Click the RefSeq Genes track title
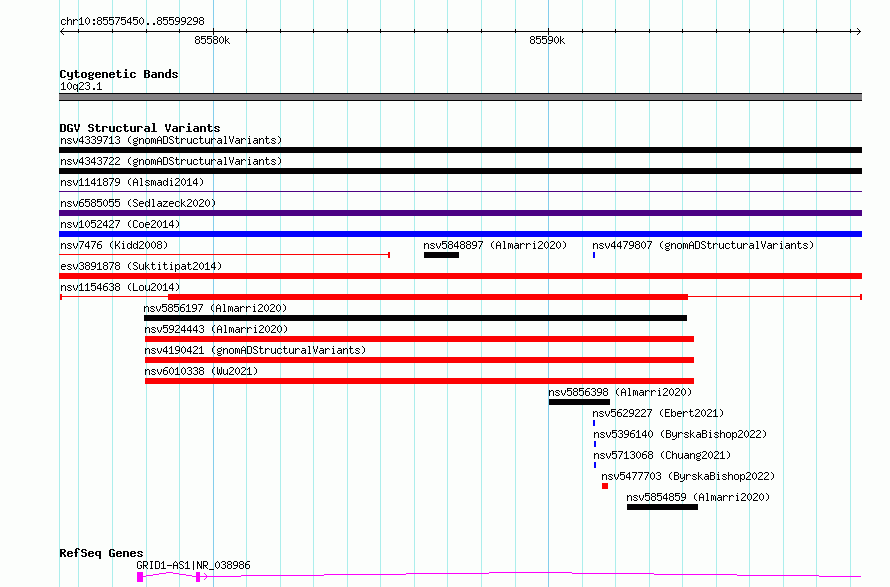 (x=101, y=554)
